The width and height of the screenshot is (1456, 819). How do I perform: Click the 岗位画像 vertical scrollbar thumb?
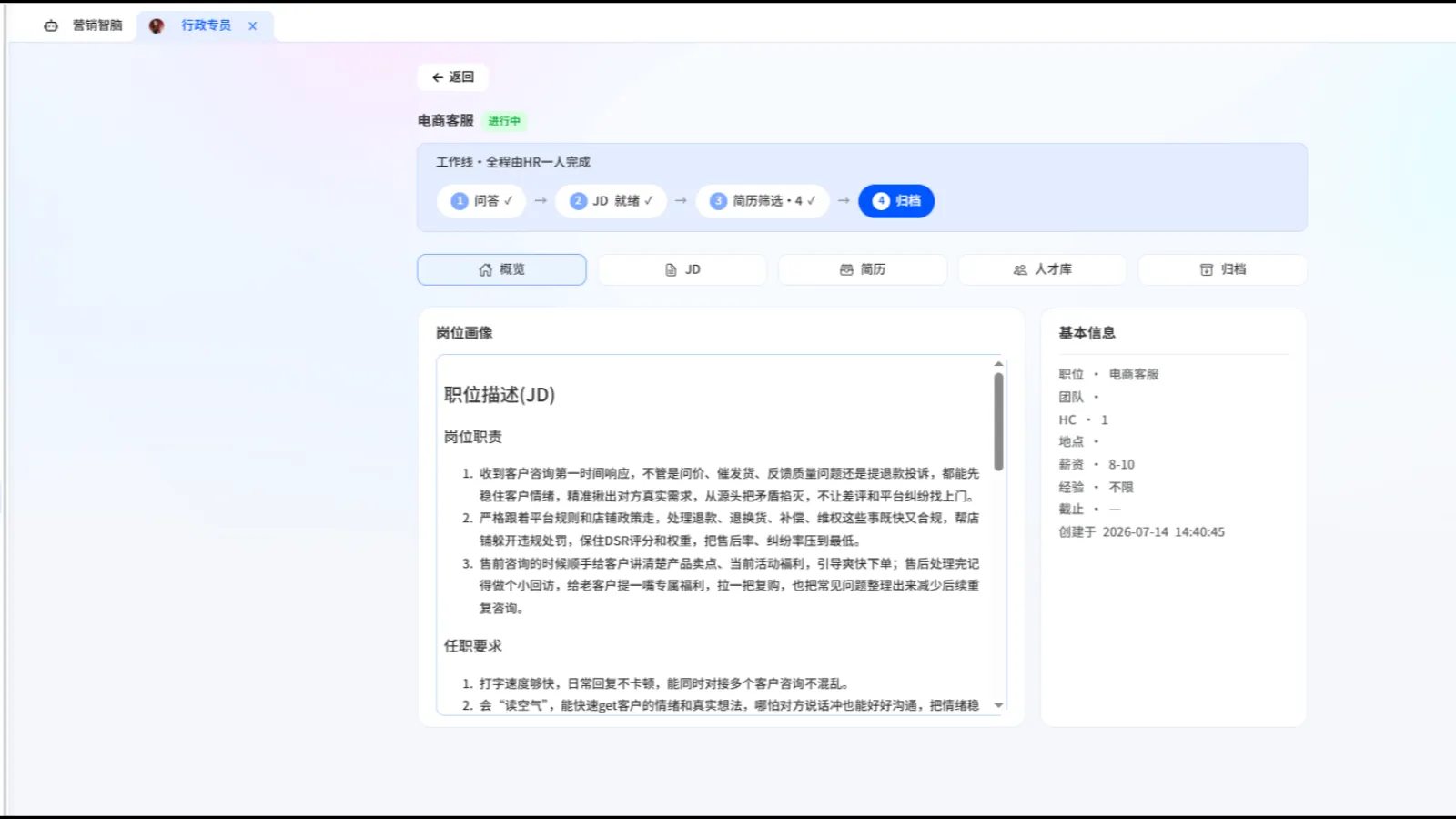[x=998, y=421]
